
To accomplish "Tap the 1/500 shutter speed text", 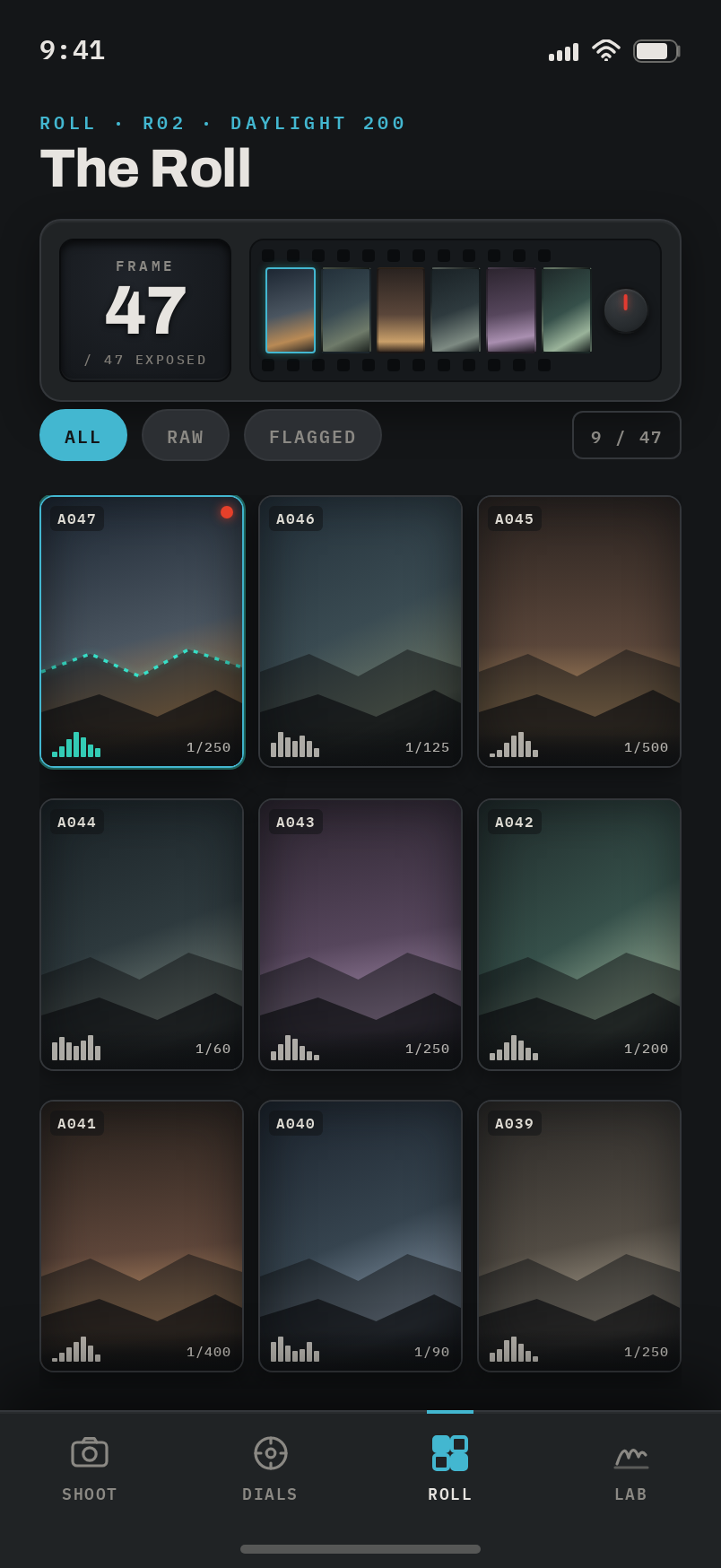I will pos(647,748).
